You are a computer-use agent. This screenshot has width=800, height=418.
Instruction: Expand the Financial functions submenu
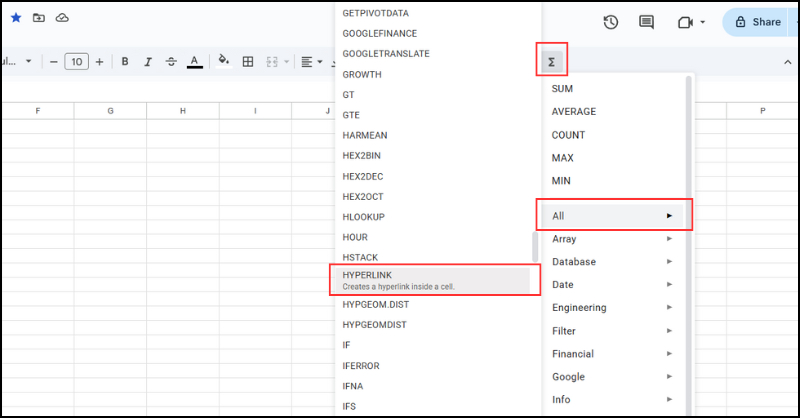614,354
